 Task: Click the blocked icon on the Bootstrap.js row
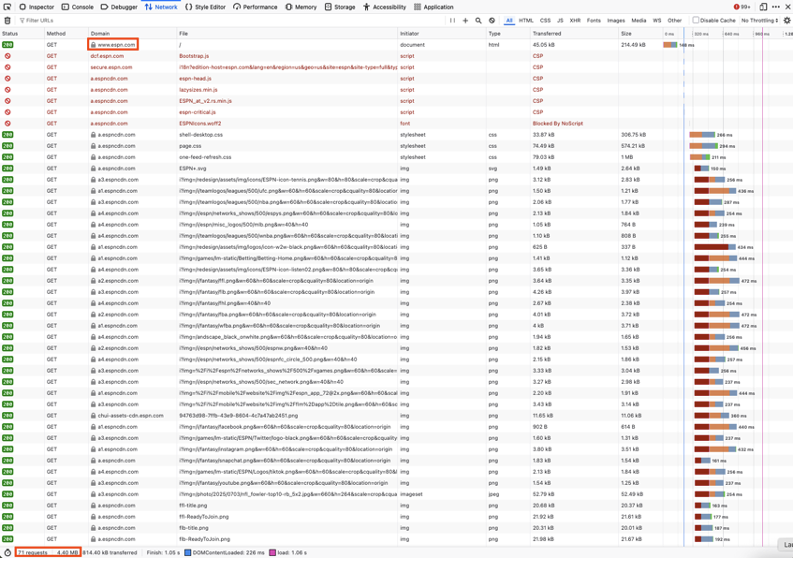pos(8,56)
